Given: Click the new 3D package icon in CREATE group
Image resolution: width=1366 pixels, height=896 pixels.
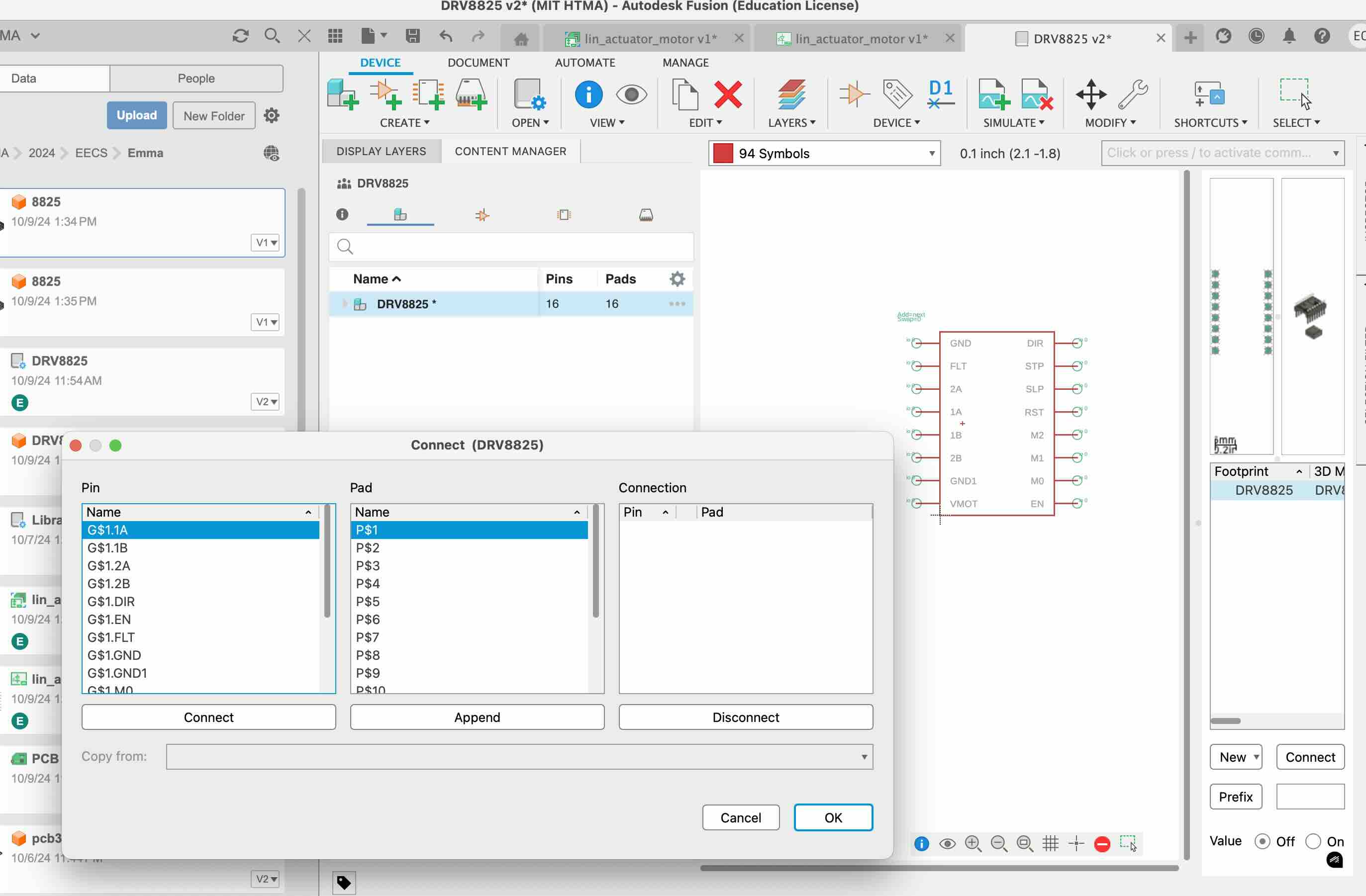Looking at the screenshot, I should point(471,94).
